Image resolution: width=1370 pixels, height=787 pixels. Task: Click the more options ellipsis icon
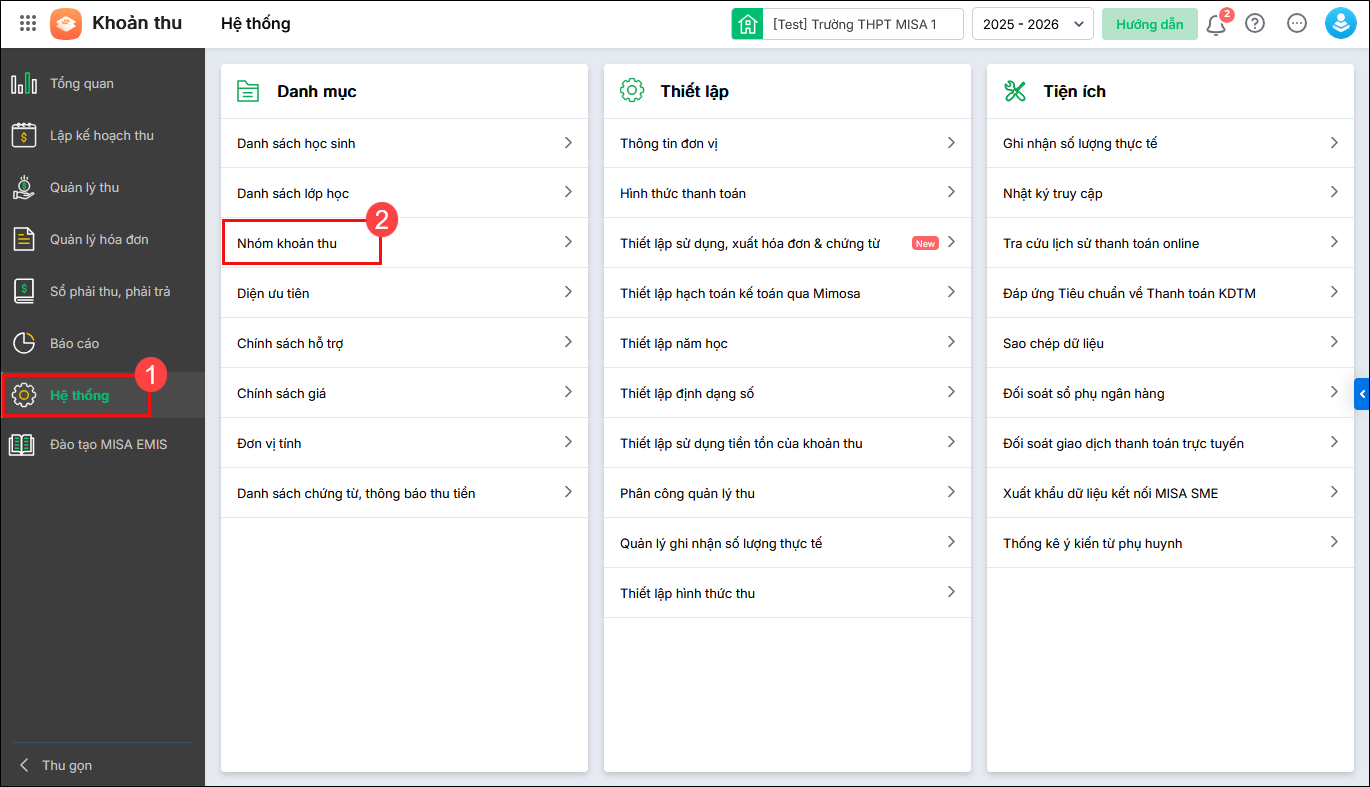point(1297,24)
